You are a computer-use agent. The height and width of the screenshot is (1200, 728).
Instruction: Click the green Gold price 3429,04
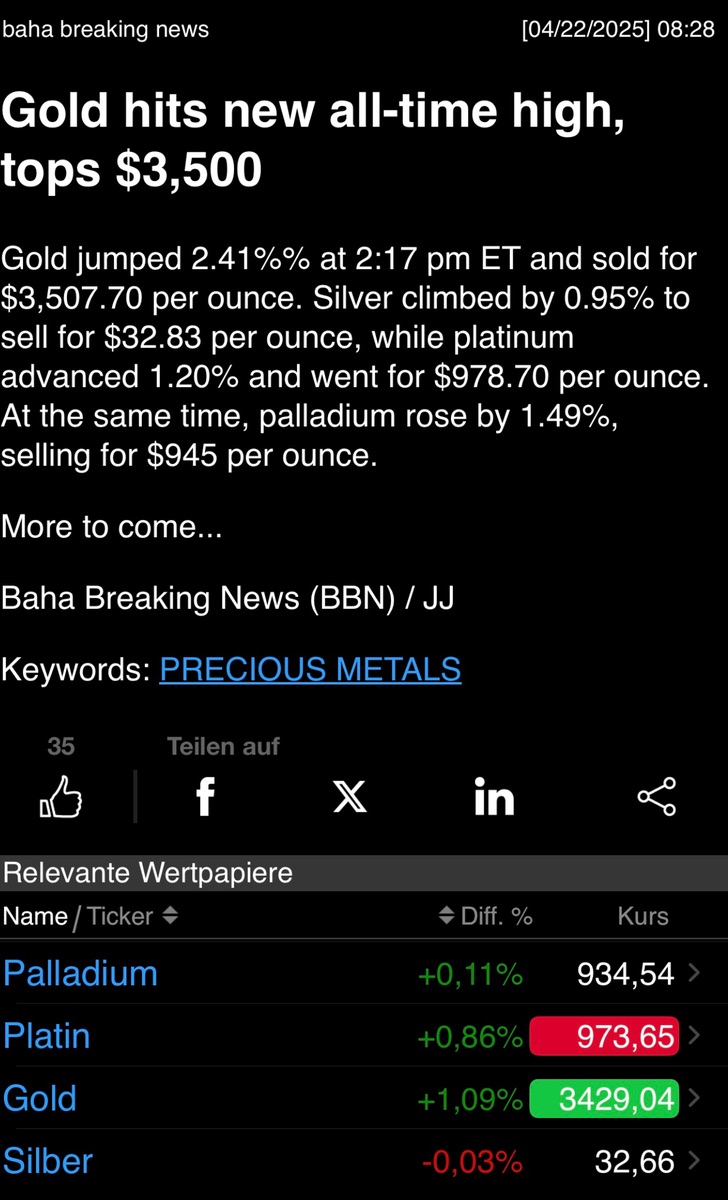[x=604, y=1098]
